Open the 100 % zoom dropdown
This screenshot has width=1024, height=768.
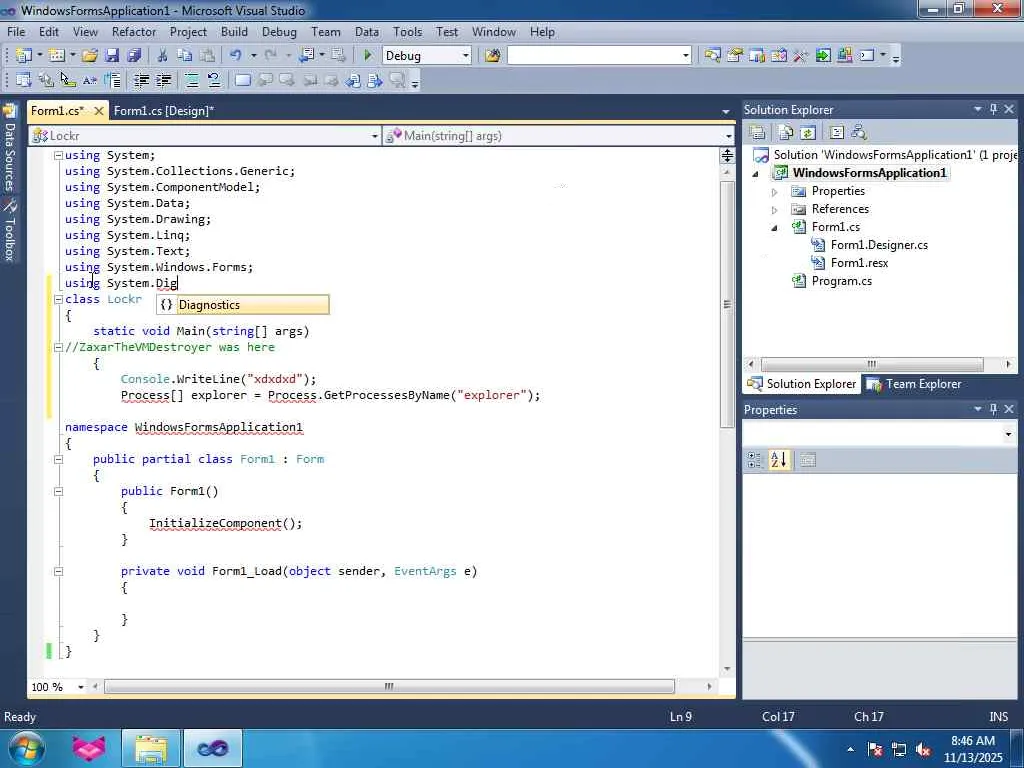[81, 687]
